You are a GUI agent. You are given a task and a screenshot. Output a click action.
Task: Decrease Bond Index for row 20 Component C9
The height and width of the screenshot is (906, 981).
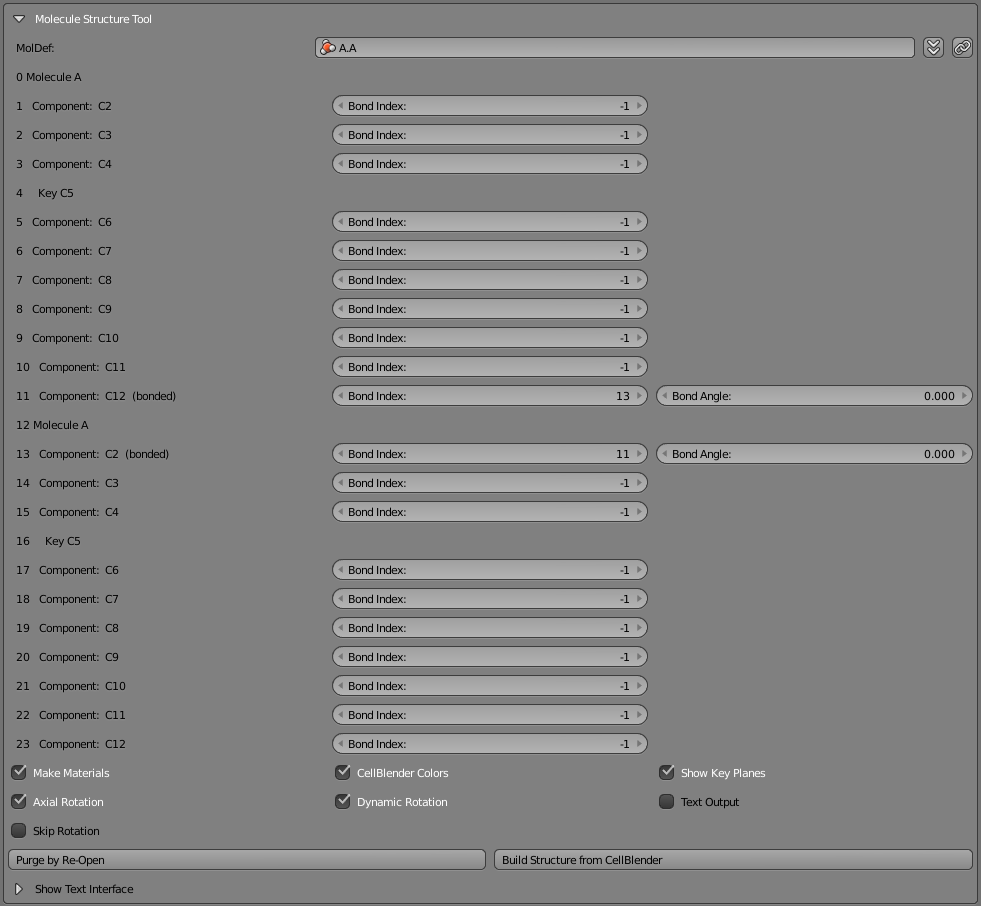click(x=340, y=656)
